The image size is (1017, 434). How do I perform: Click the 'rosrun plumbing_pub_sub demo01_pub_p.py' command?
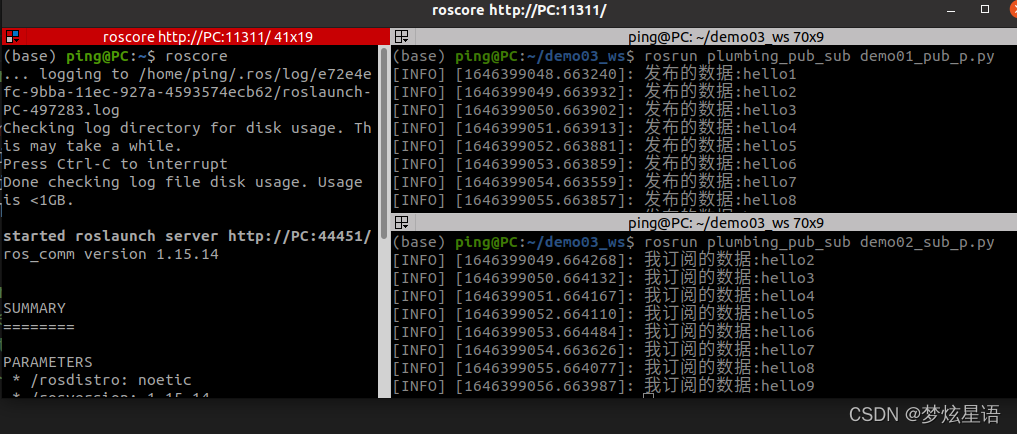point(819,56)
